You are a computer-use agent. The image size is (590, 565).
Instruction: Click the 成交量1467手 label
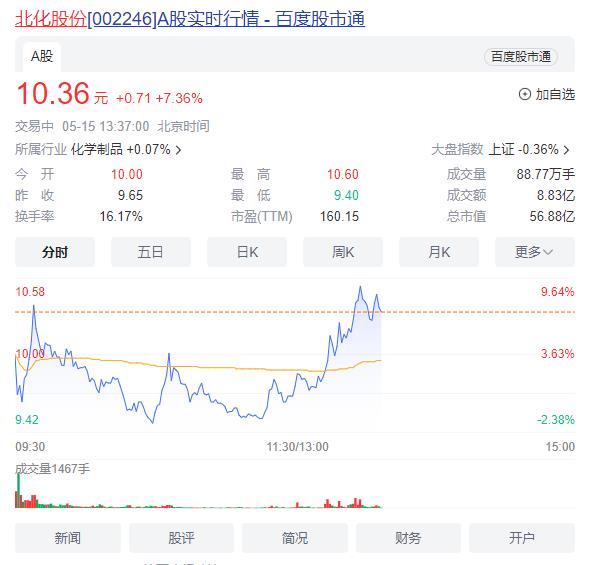click(53, 469)
